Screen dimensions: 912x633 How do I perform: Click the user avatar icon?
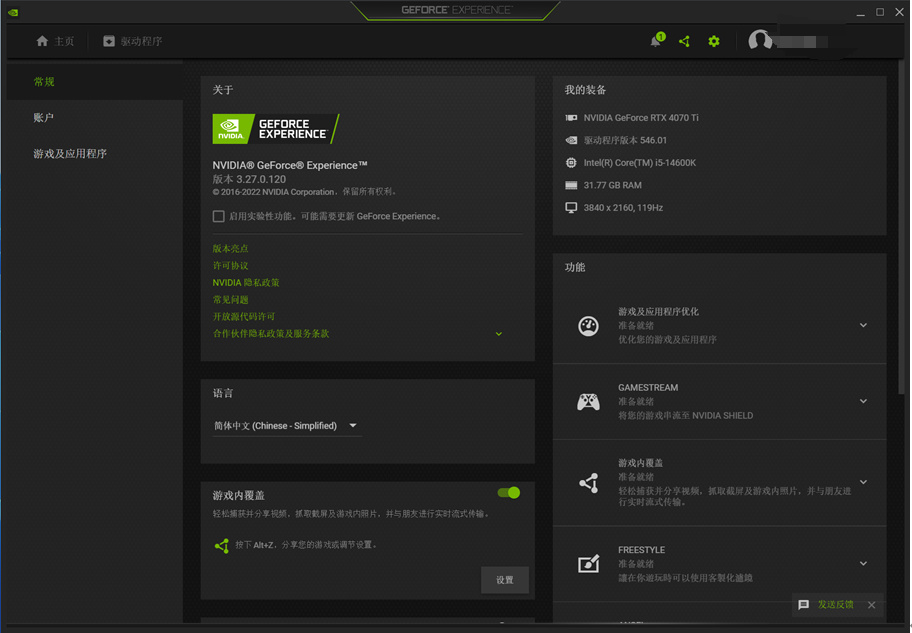760,41
